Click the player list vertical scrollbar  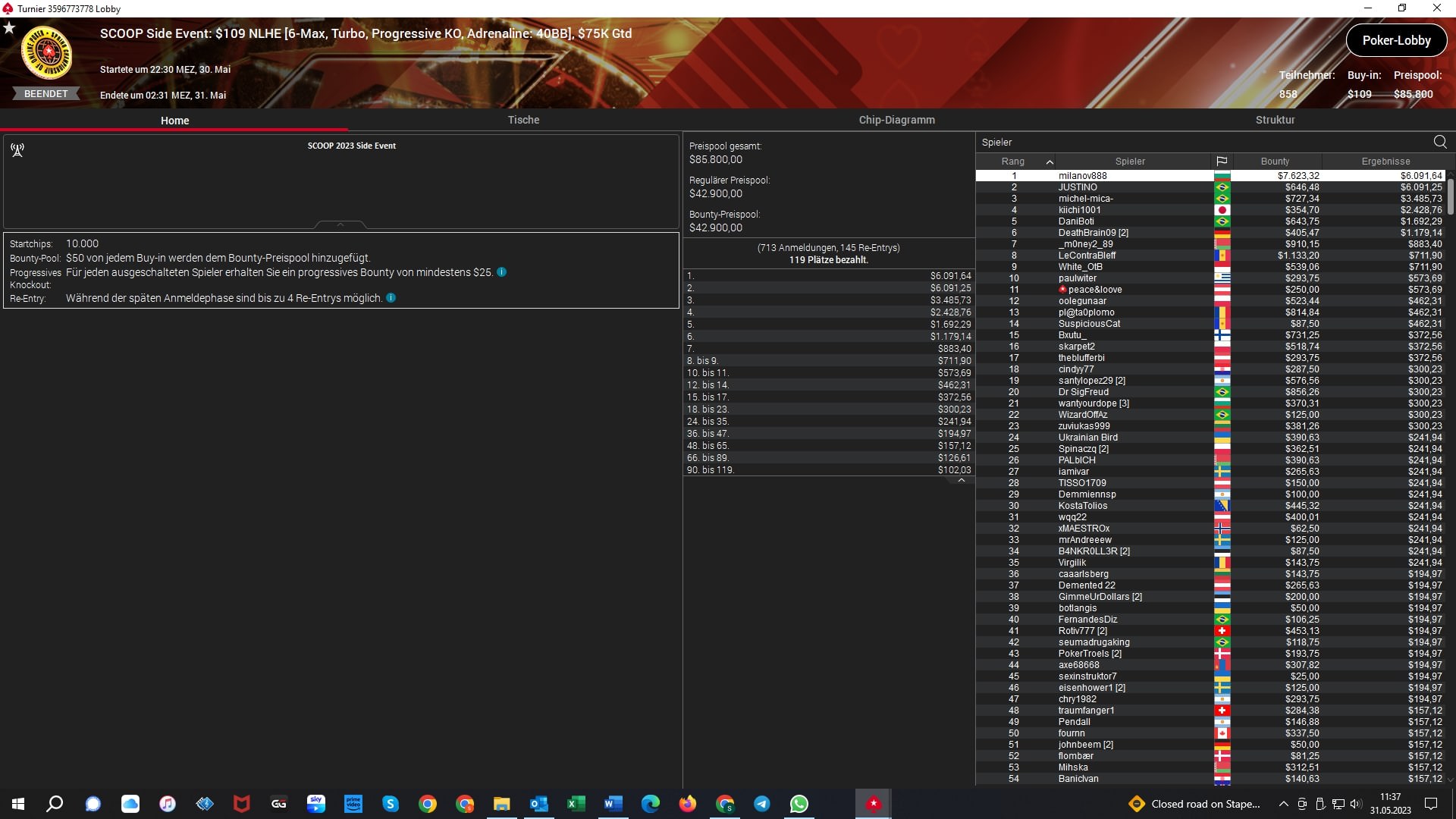coord(1450,196)
